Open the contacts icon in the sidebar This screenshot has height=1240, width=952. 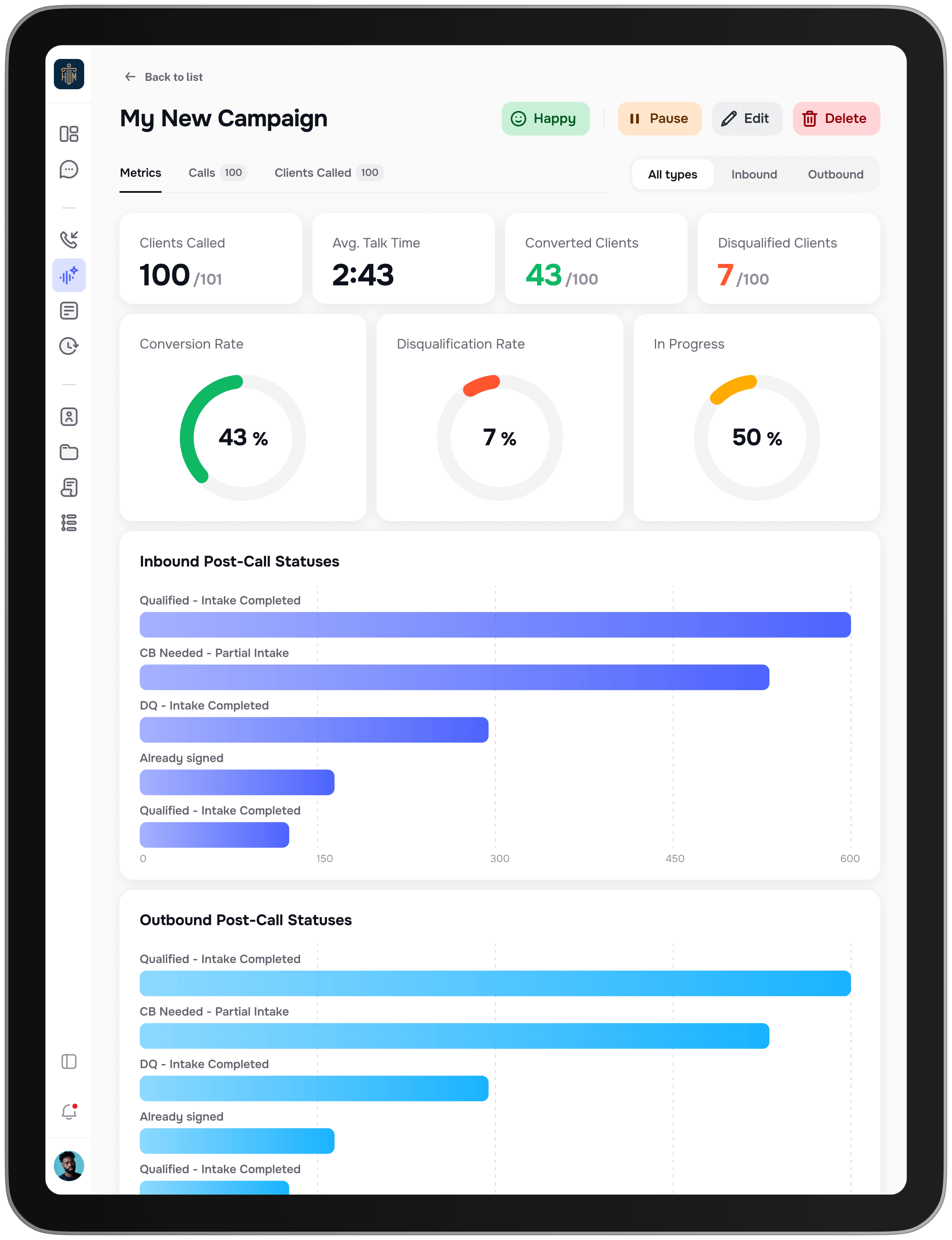pos(69,417)
